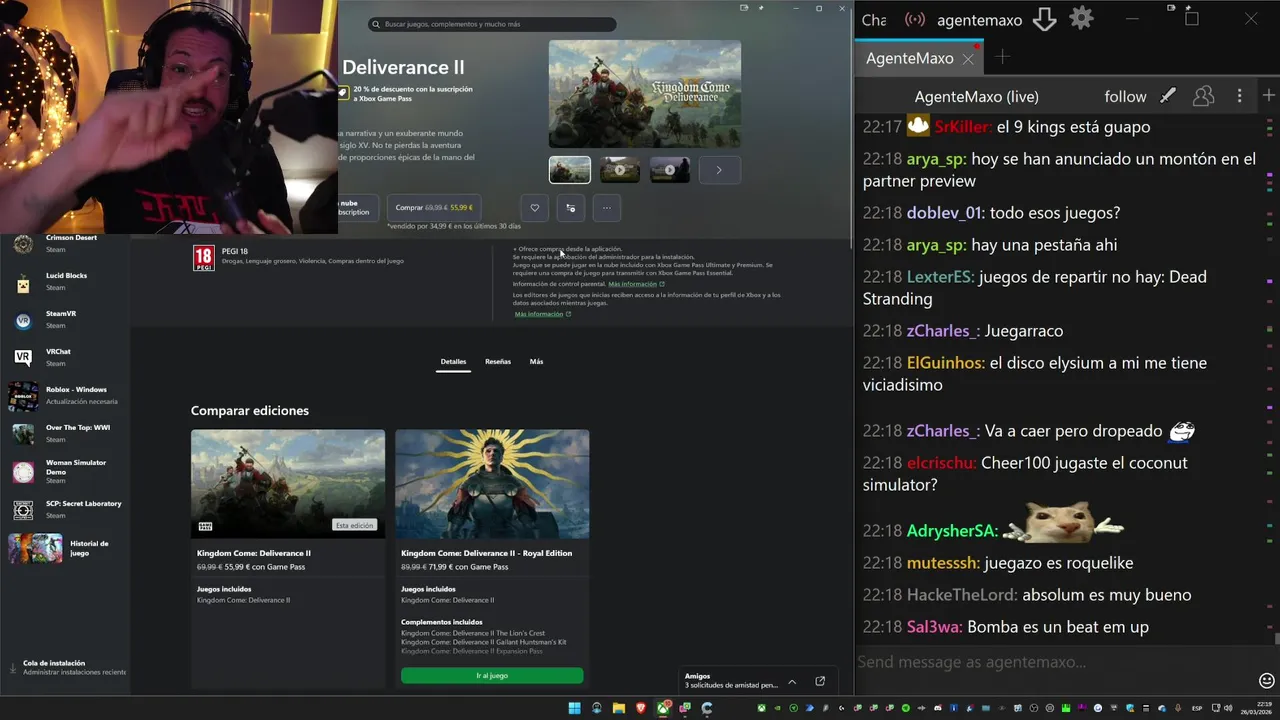This screenshot has height=720, width=1280.
Task: Click elcrischu username in chat
Action: click(x=942, y=463)
